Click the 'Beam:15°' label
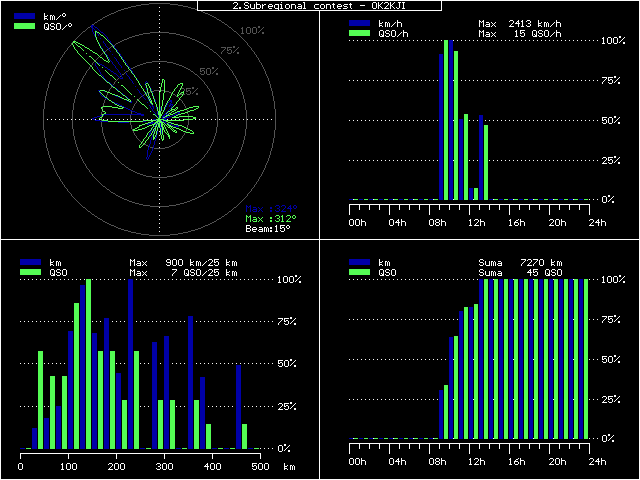 [x=268, y=229]
